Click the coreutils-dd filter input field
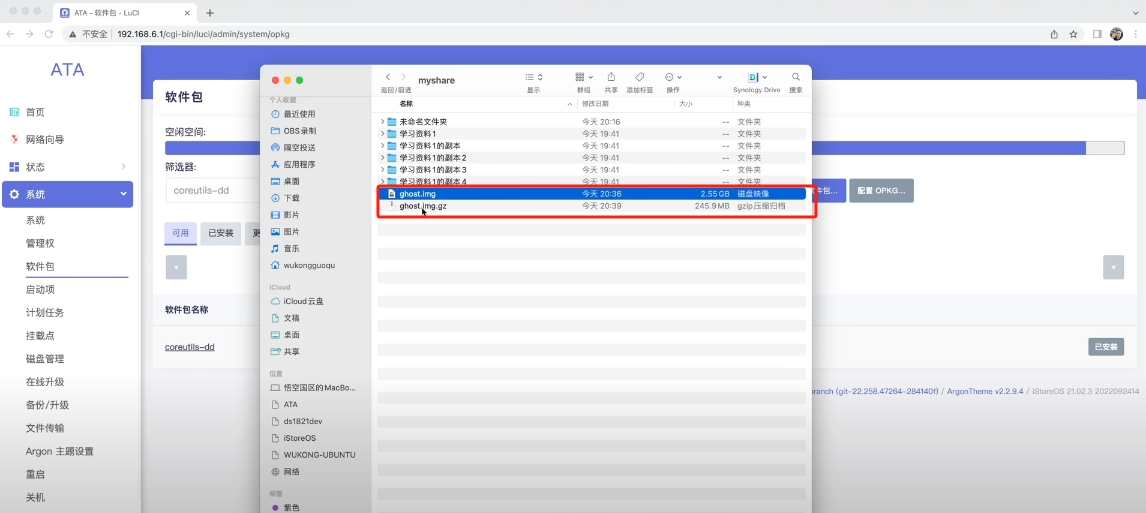The height and width of the screenshot is (513, 1146). tap(213, 190)
